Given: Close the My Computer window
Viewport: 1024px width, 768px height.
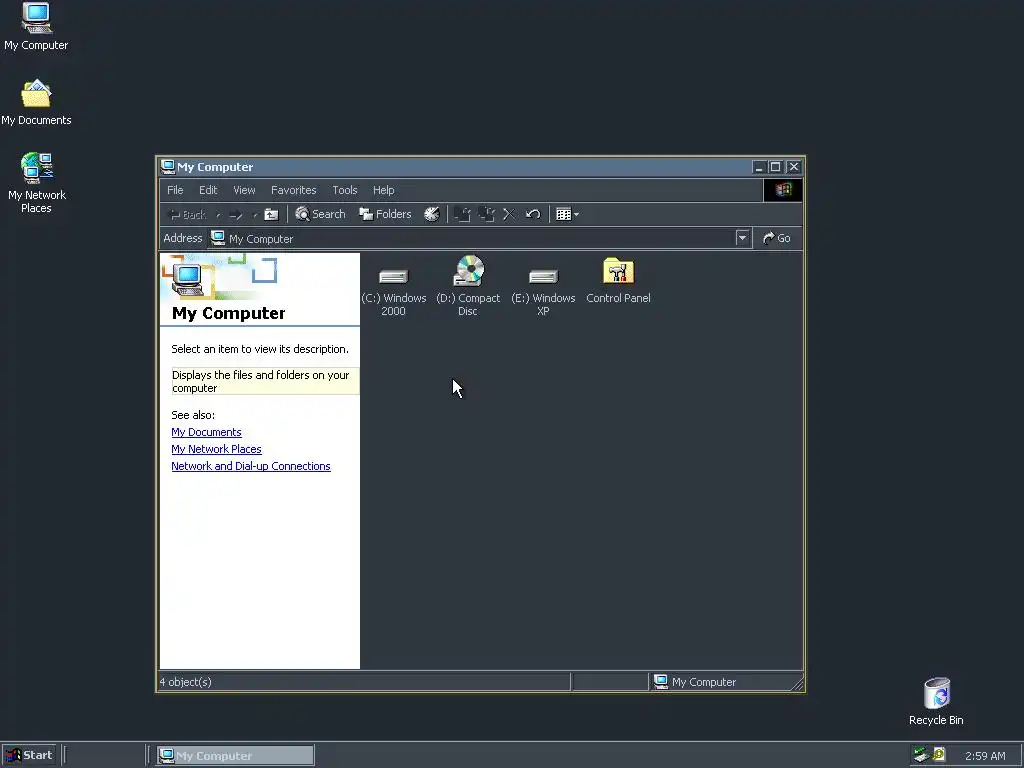Looking at the screenshot, I should tap(793, 167).
